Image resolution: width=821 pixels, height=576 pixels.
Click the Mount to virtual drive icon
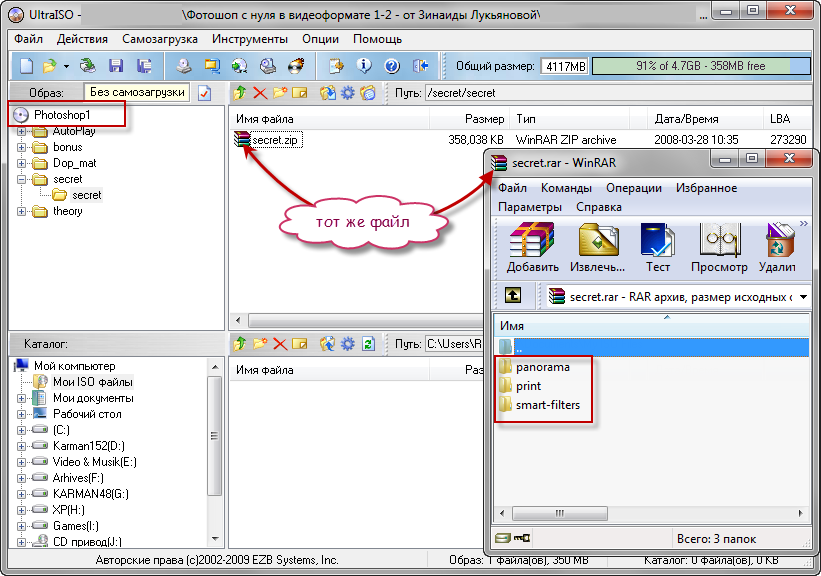[x=268, y=66]
